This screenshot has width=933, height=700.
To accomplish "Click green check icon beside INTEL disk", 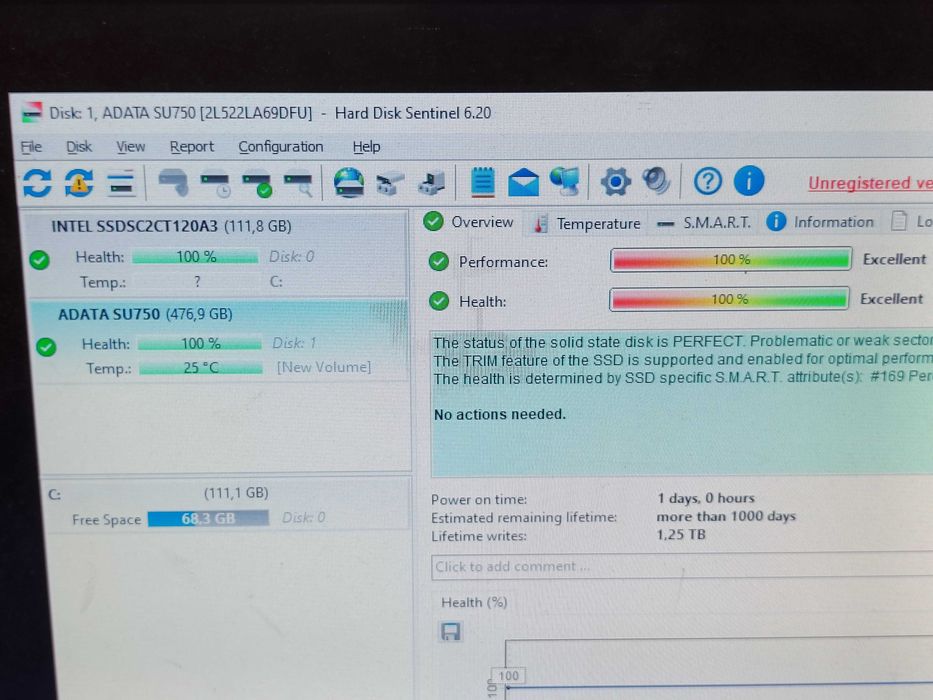I will click(x=39, y=260).
